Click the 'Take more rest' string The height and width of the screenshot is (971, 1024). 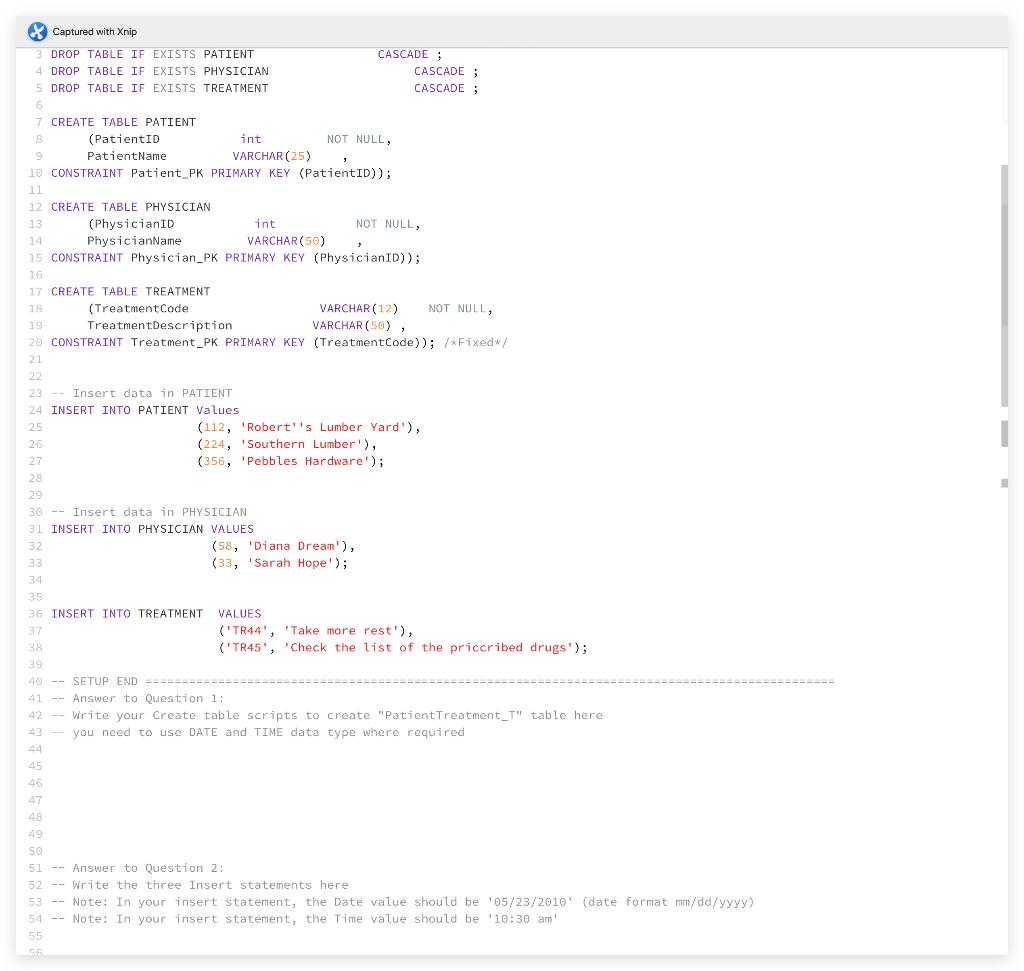pos(341,631)
